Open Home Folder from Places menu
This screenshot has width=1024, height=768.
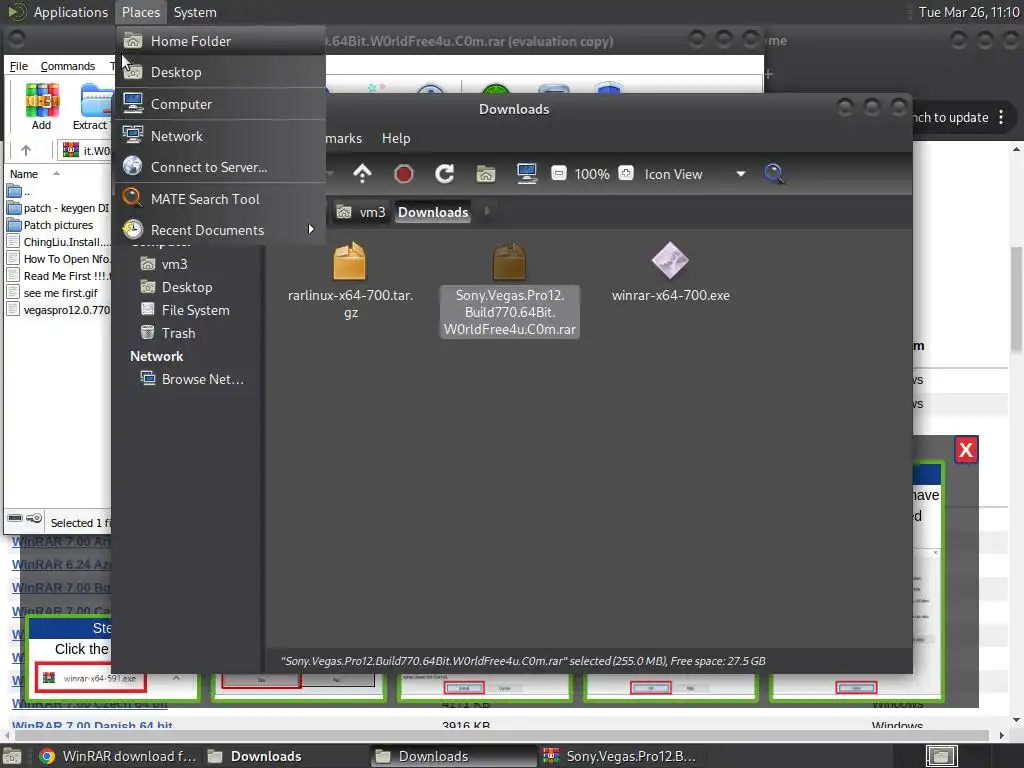221,41
